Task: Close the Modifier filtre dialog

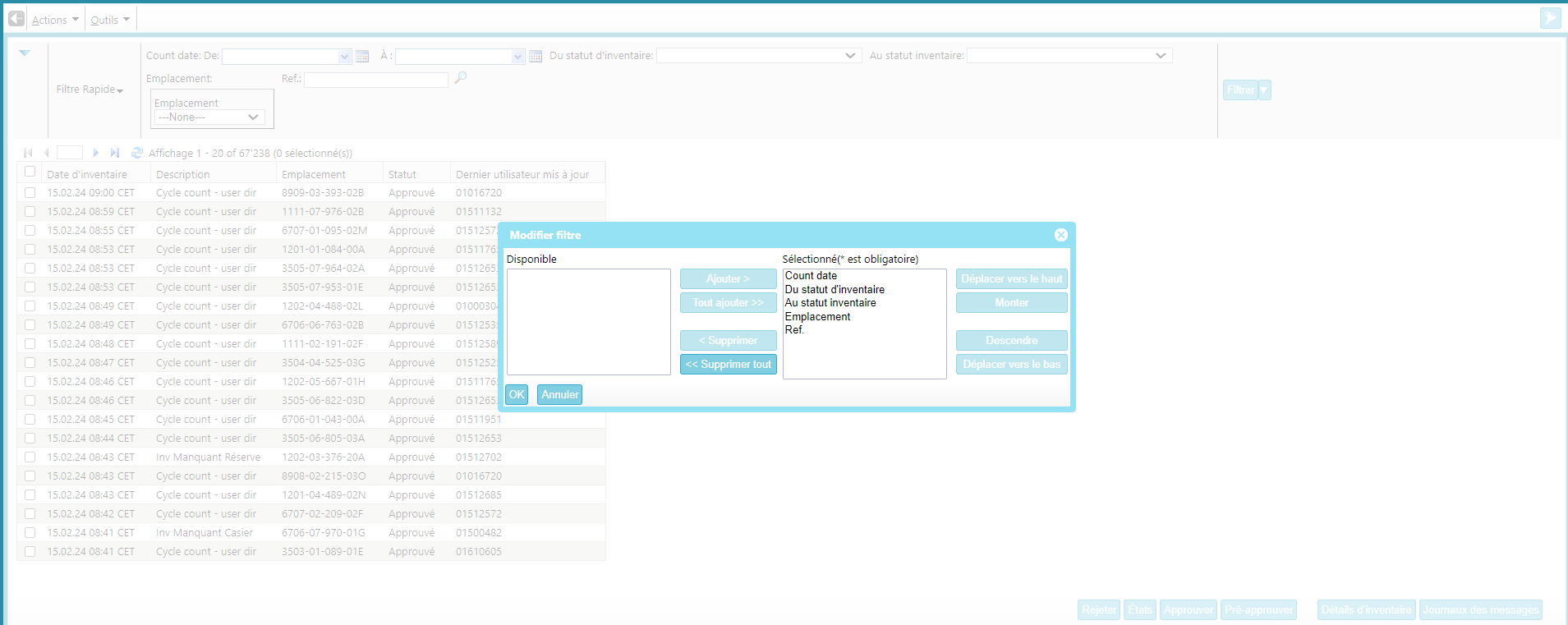Action: click(1060, 235)
